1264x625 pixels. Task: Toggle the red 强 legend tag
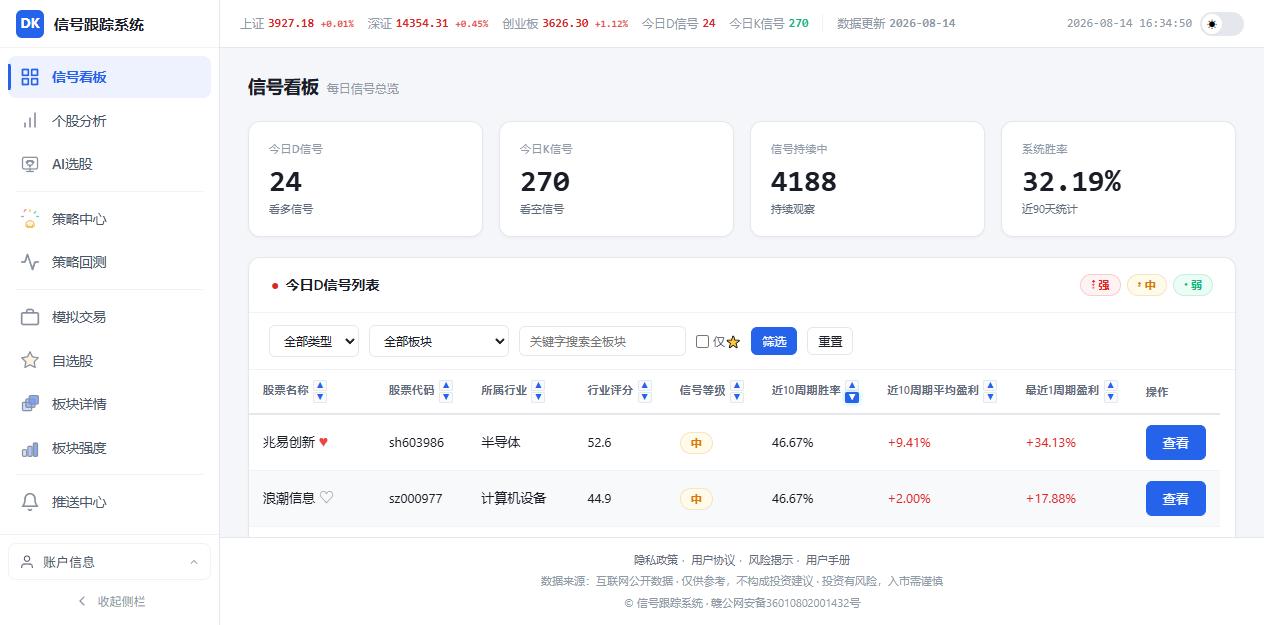tap(1100, 285)
